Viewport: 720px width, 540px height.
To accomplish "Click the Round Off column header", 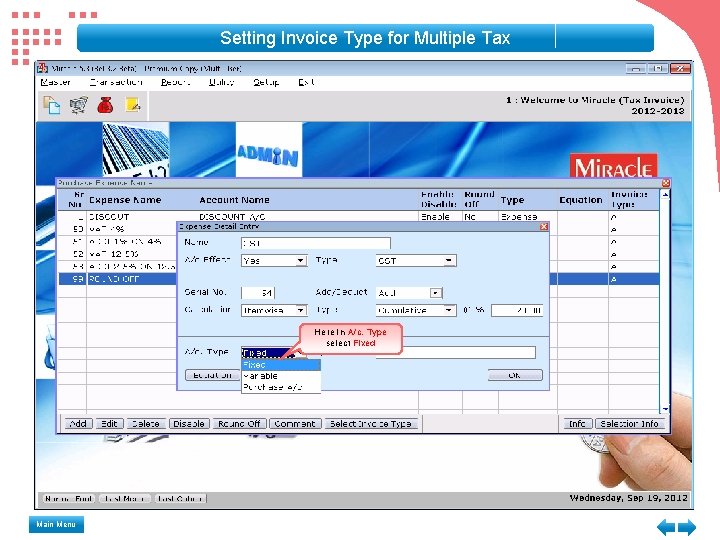I will click(x=479, y=199).
